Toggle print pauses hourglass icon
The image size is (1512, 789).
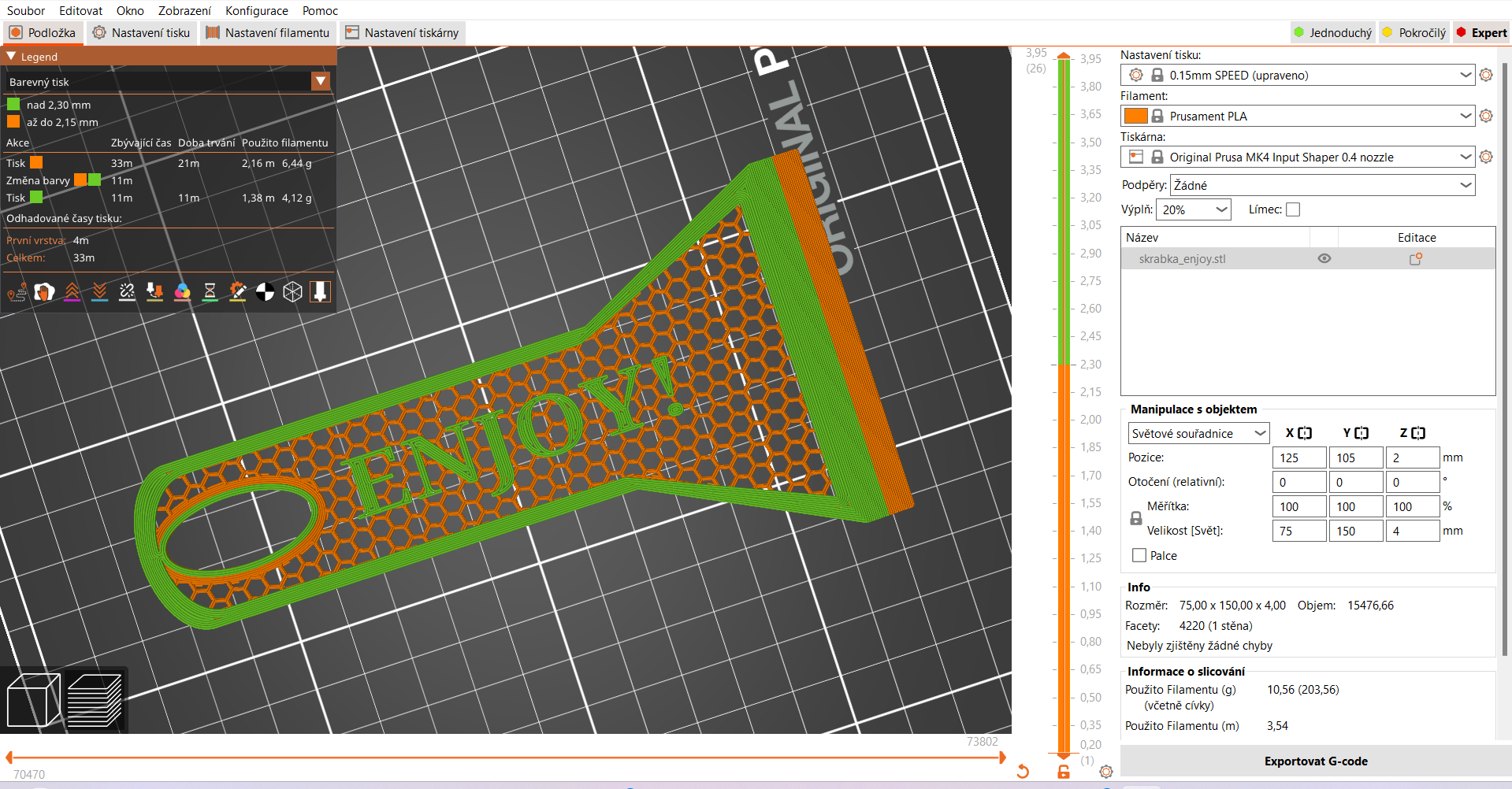[x=210, y=292]
